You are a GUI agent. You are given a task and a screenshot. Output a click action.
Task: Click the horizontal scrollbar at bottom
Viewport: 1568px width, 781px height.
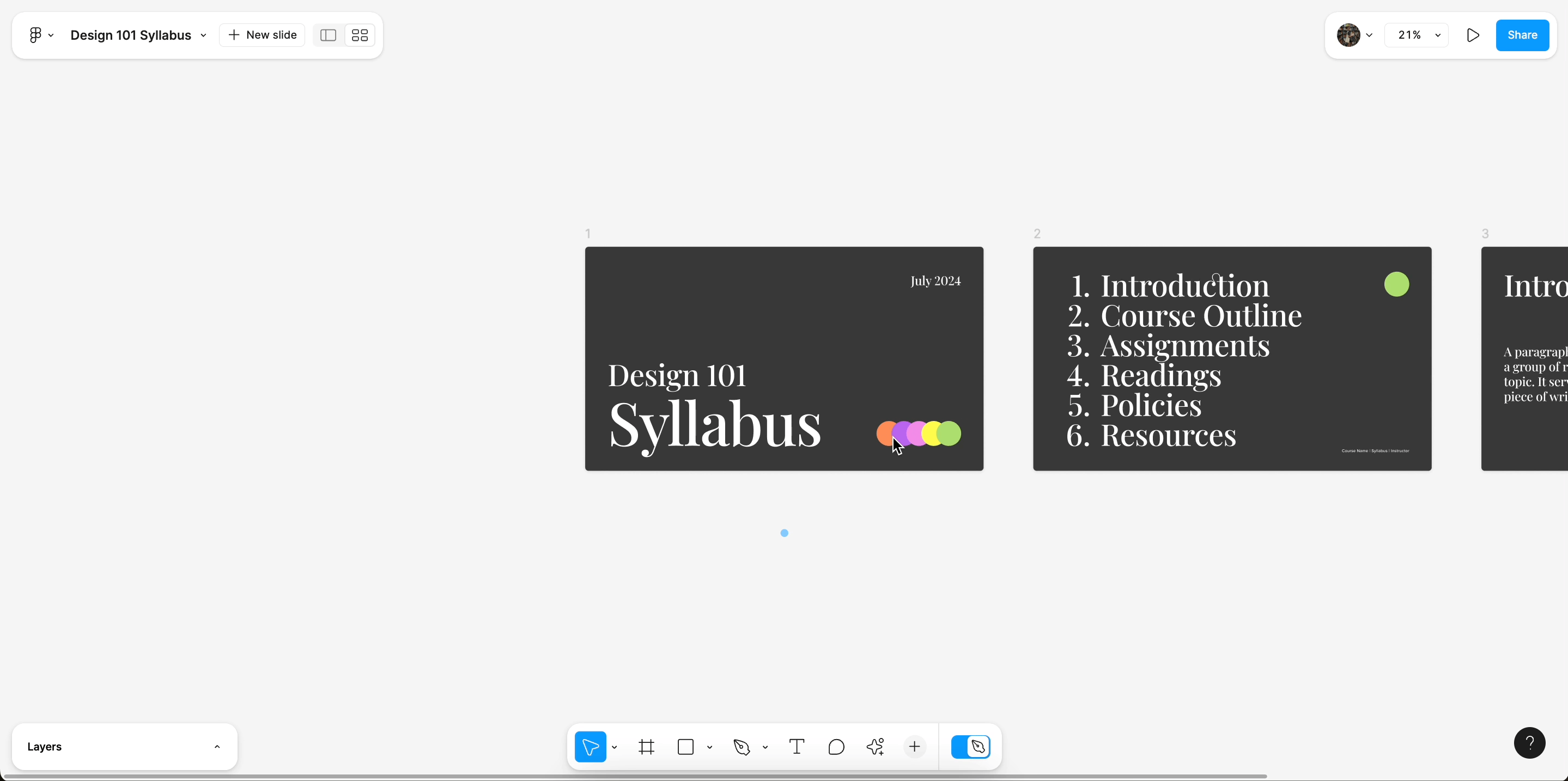coord(635,776)
